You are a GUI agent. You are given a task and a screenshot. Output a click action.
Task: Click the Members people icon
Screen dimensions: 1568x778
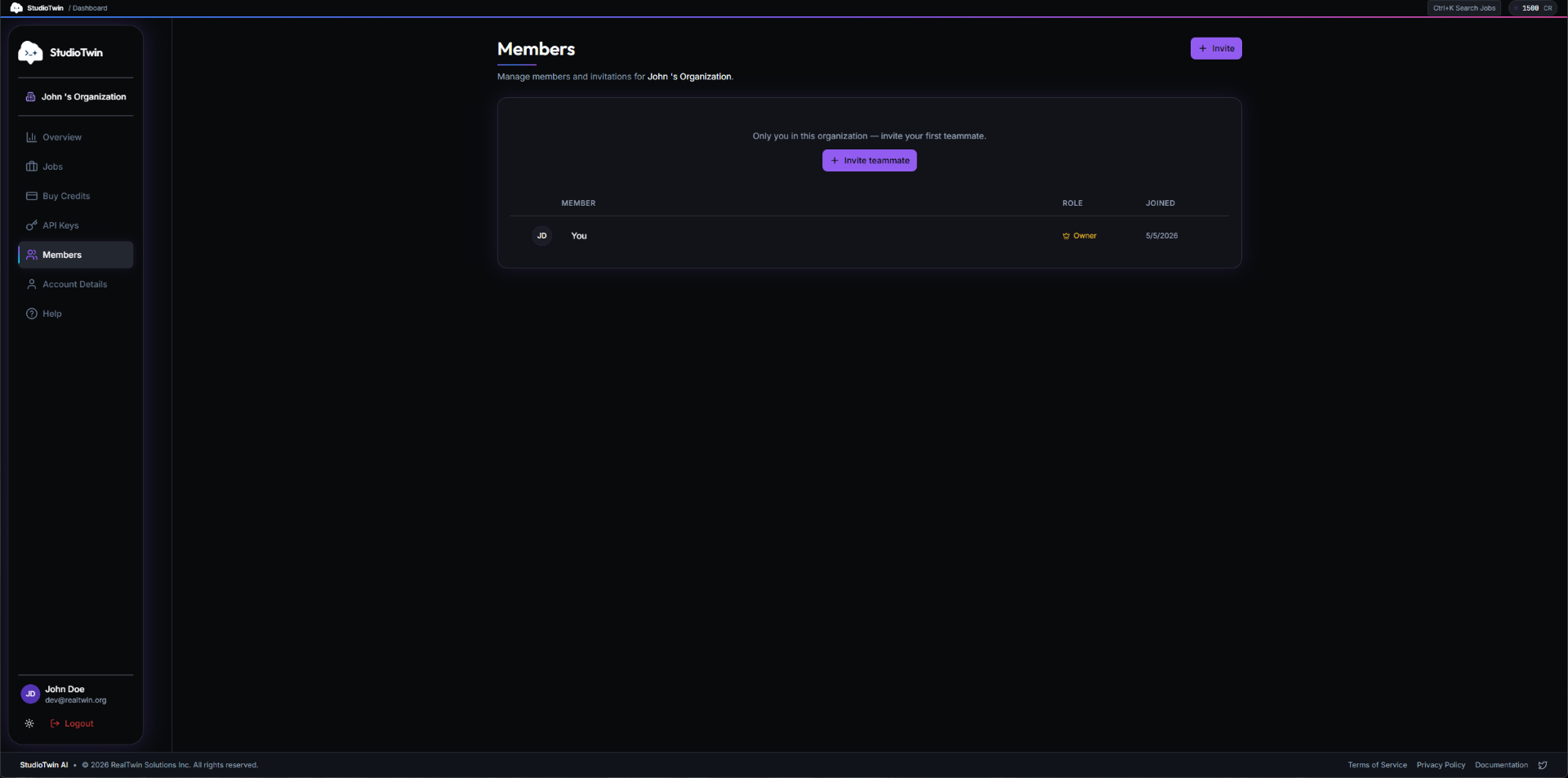point(32,255)
